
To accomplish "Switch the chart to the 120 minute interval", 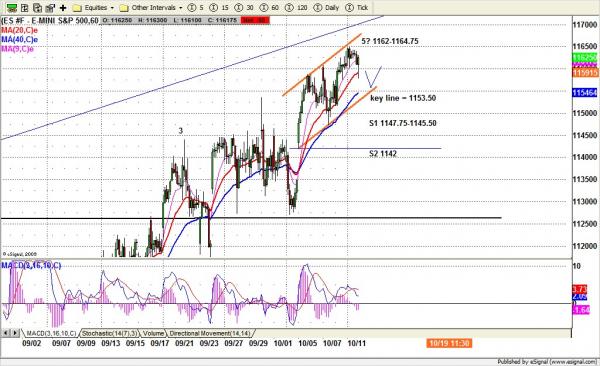I will pos(296,8).
